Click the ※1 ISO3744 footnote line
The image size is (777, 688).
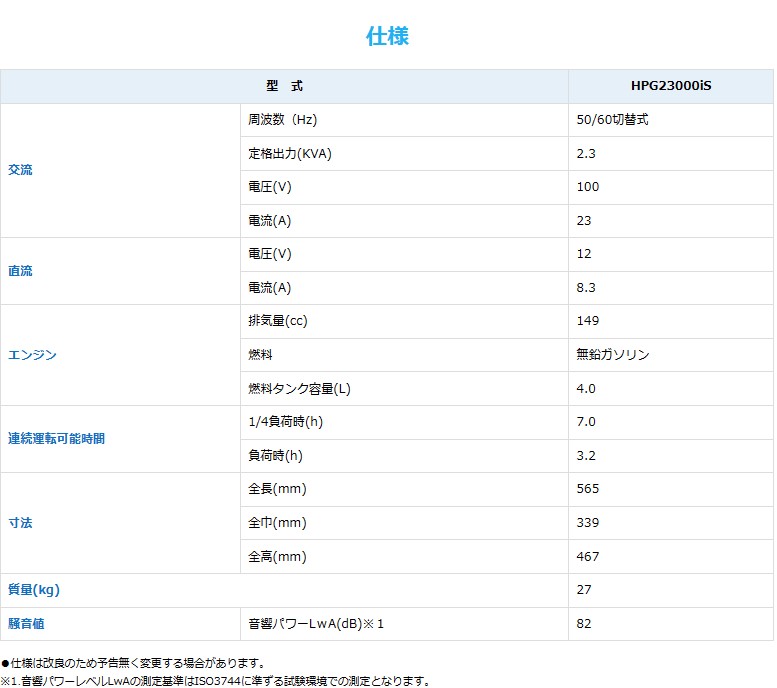[x=216, y=681]
